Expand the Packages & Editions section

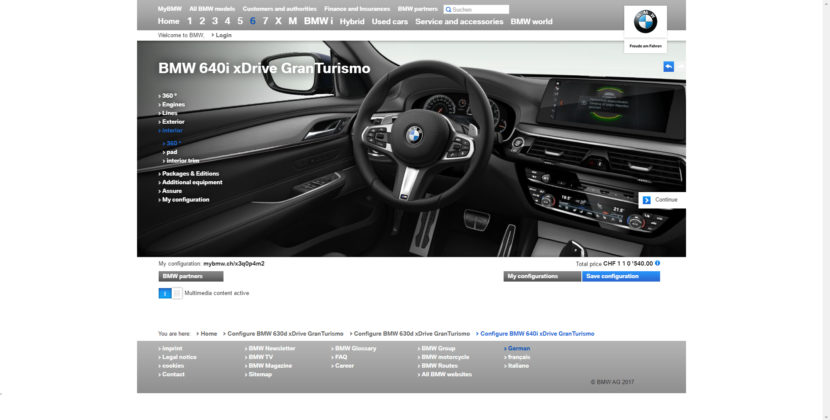(x=190, y=173)
